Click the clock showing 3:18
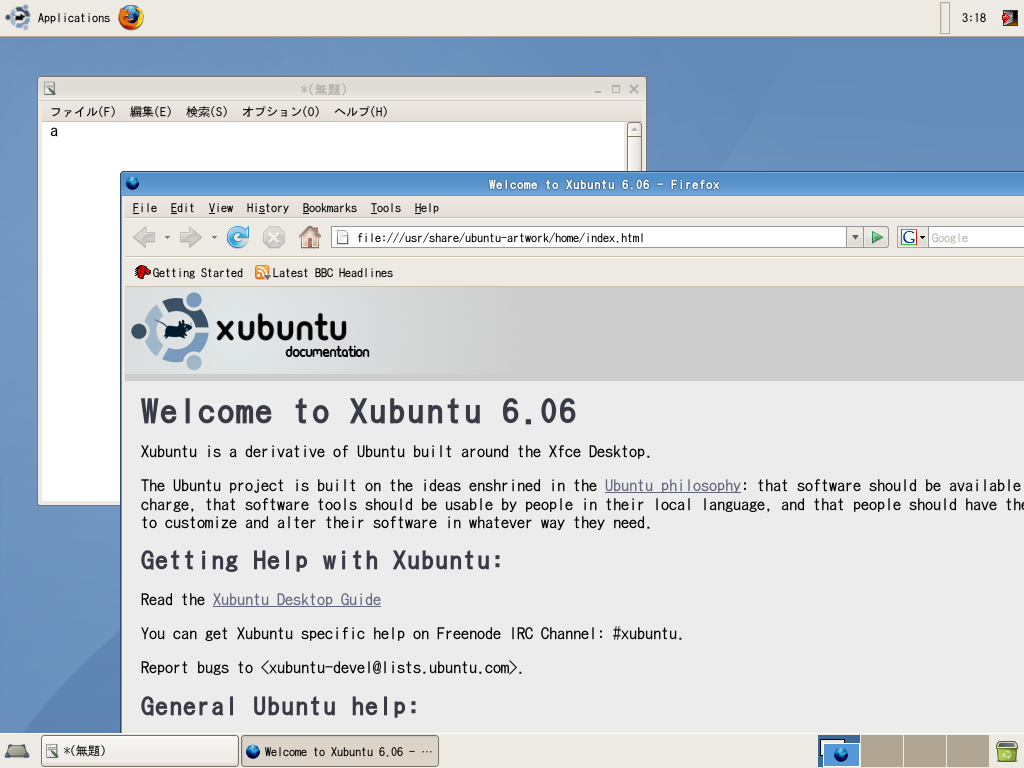The width and height of the screenshot is (1024, 768). tap(973, 18)
